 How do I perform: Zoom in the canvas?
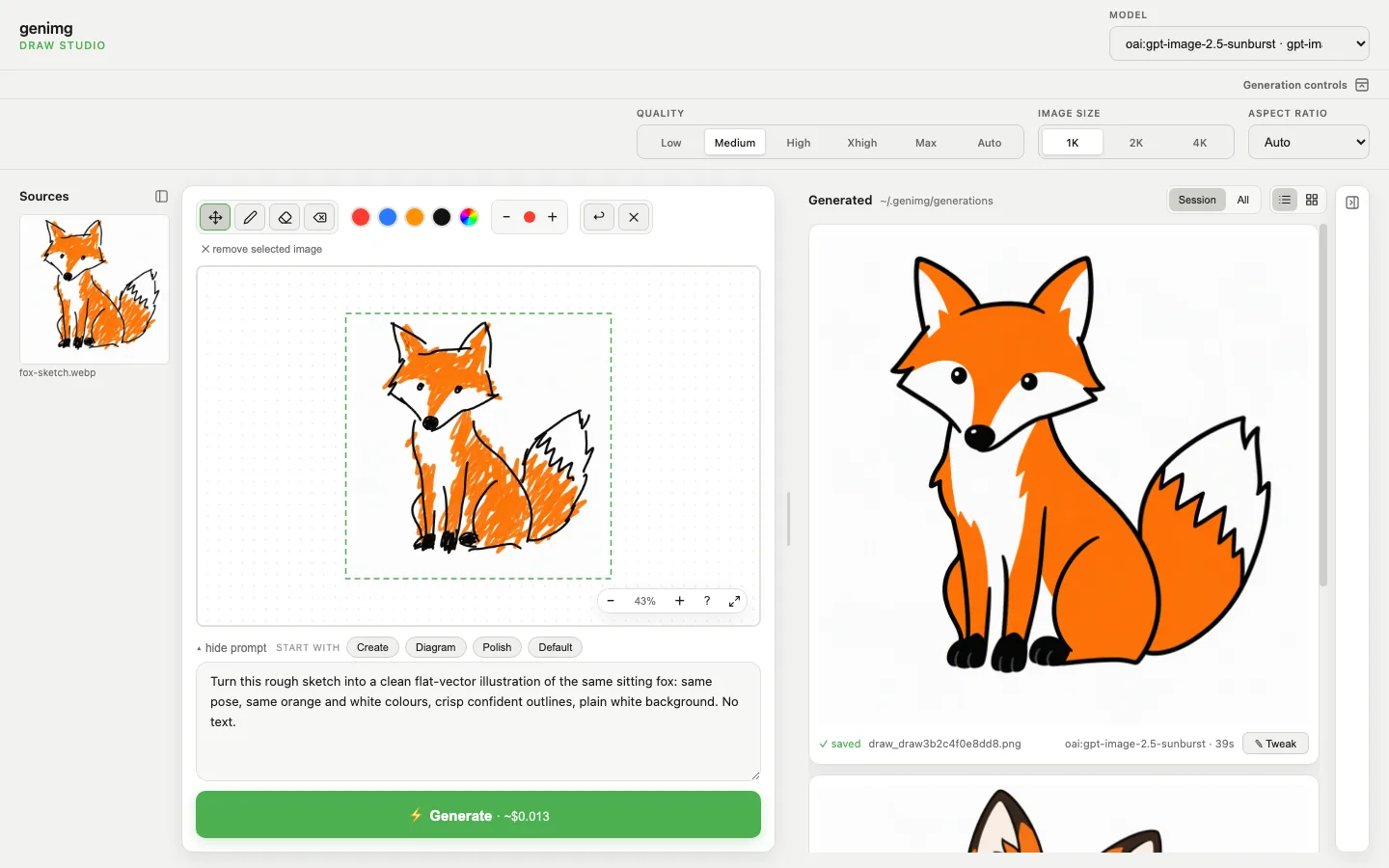coord(679,601)
